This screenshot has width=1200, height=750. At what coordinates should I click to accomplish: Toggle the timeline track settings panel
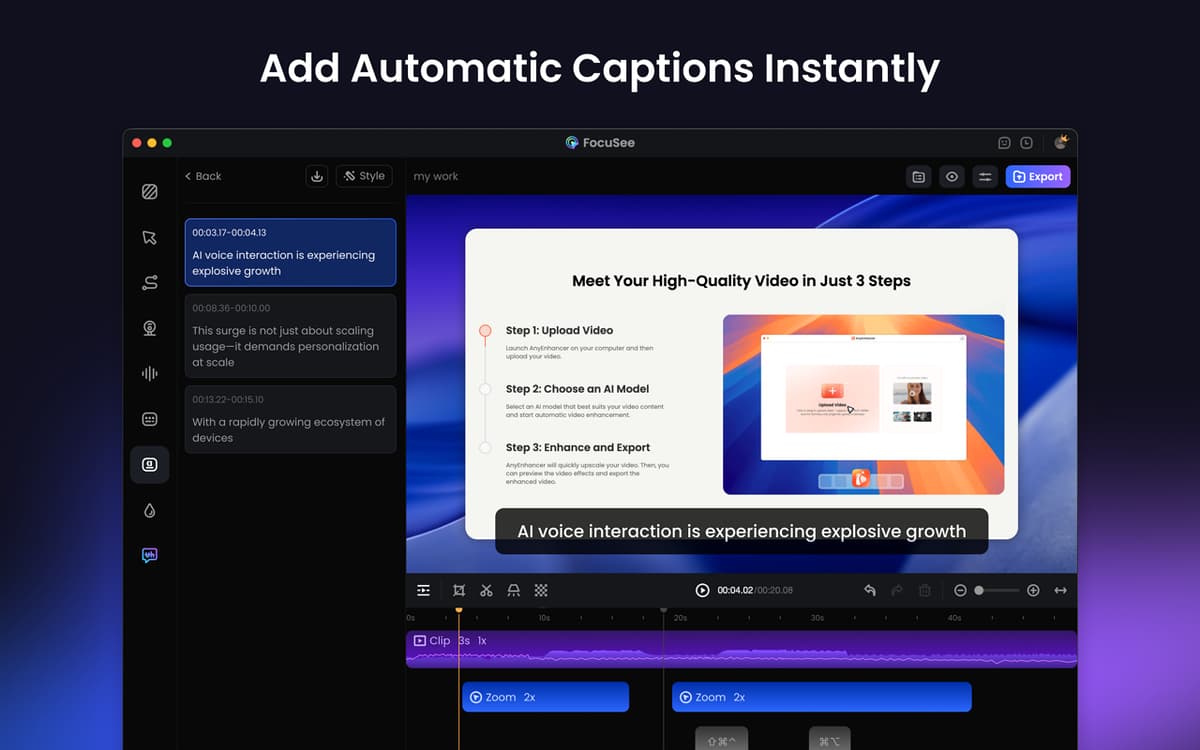tap(424, 591)
